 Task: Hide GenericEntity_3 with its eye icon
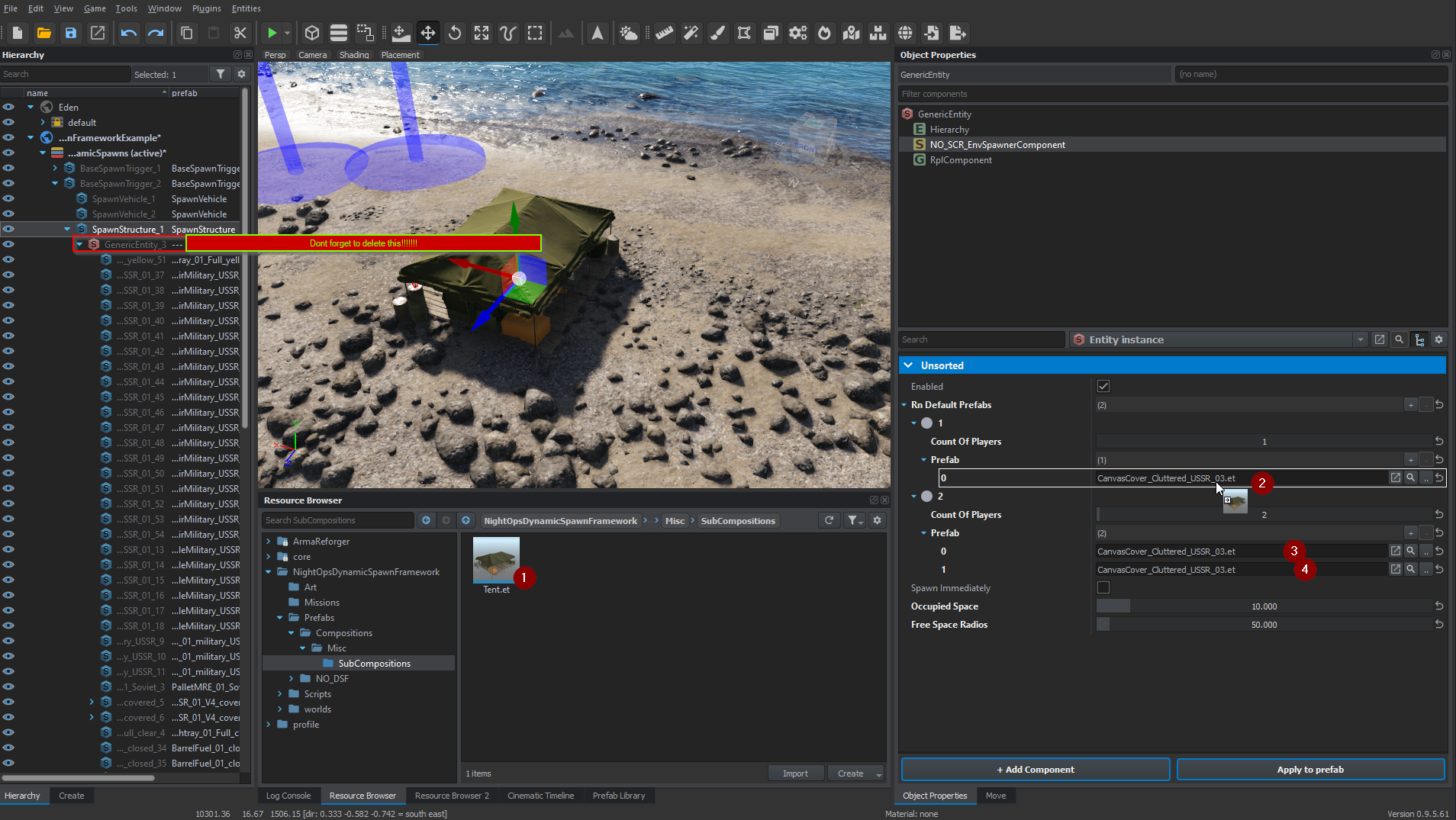tap(8, 245)
